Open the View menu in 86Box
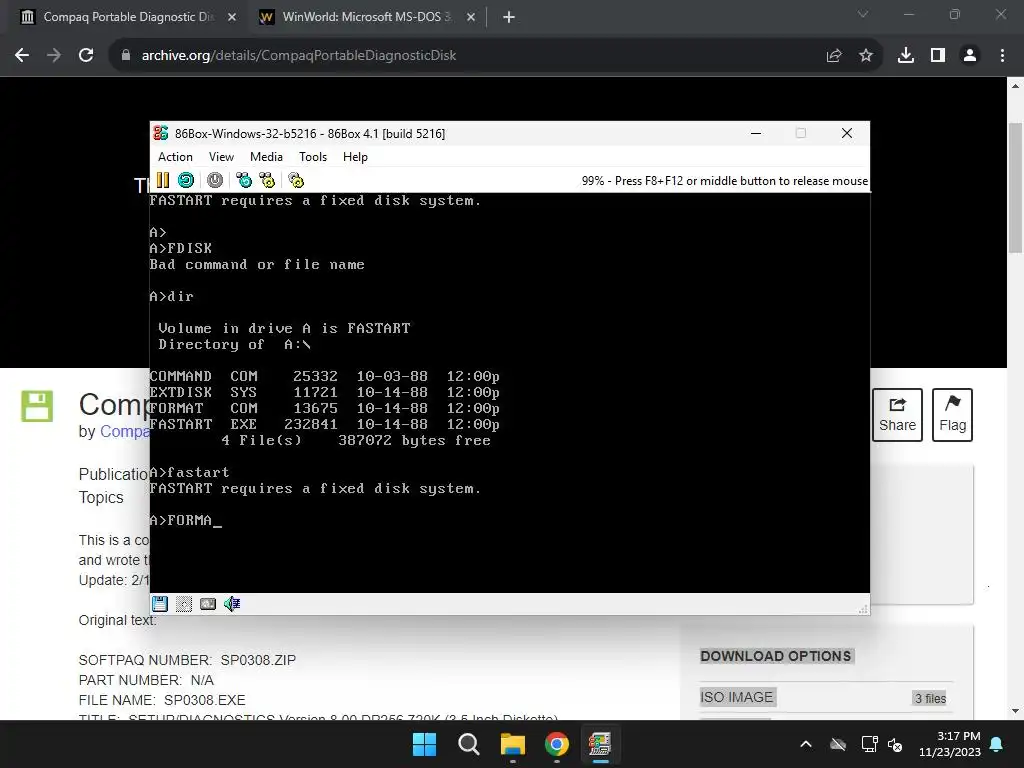 point(221,157)
